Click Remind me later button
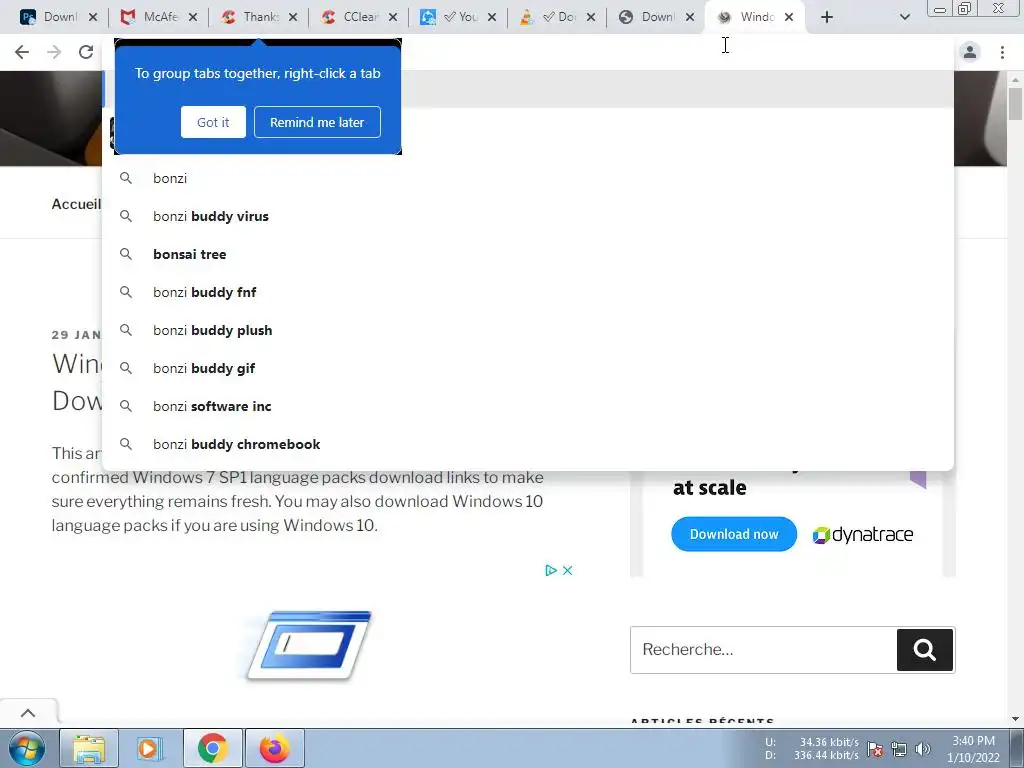 317,122
